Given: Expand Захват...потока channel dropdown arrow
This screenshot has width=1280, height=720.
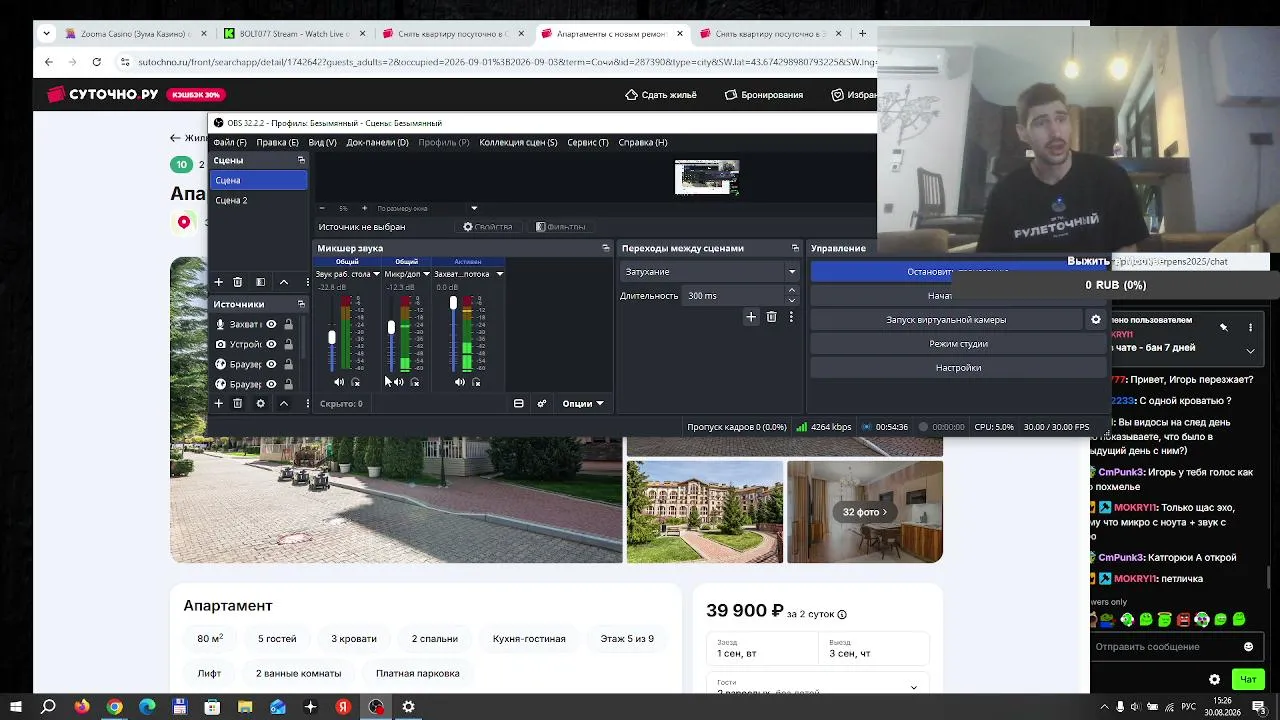Looking at the screenshot, I should [x=499, y=274].
